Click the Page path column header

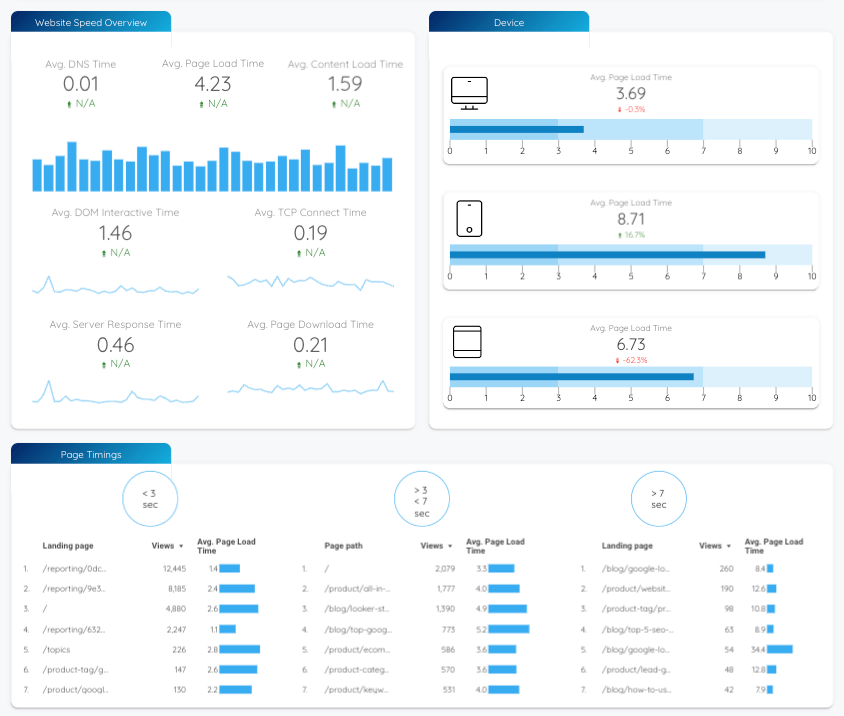coord(343,546)
